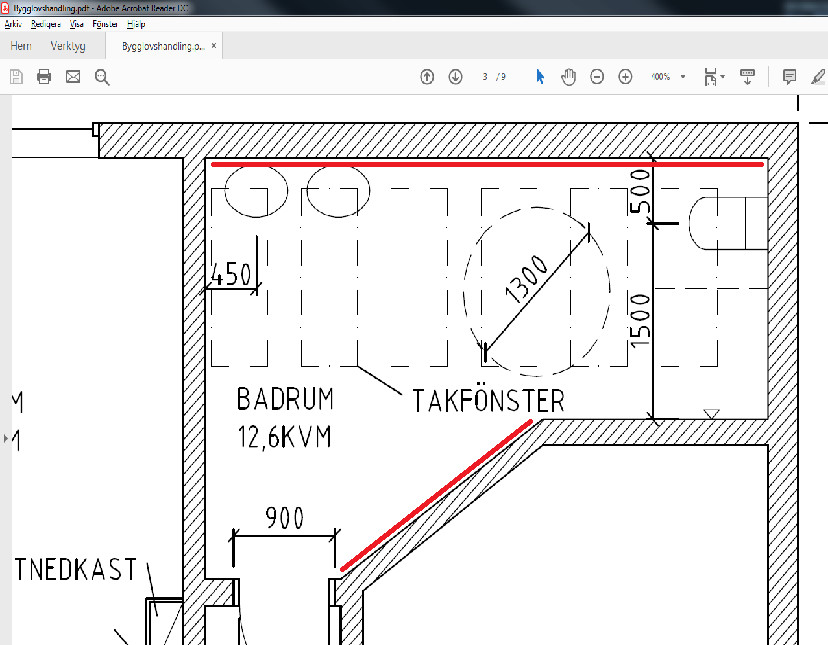828x645 pixels.
Task: Click the scrolling mode keyboard icon
Action: [x=746, y=77]
